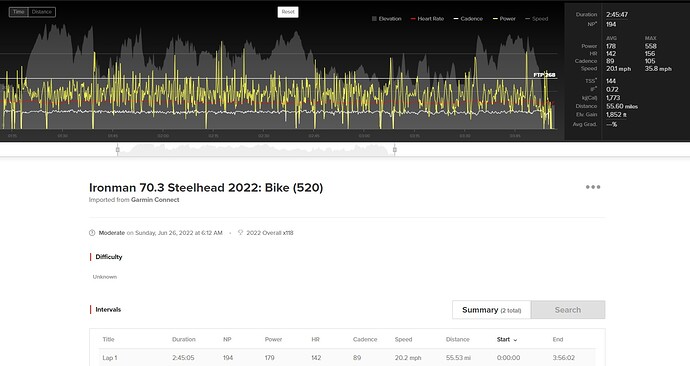Viewport: 690px width, 366px height.
Task: Click the 2022 Overall x118 achievement
Action: pos(269,233)
